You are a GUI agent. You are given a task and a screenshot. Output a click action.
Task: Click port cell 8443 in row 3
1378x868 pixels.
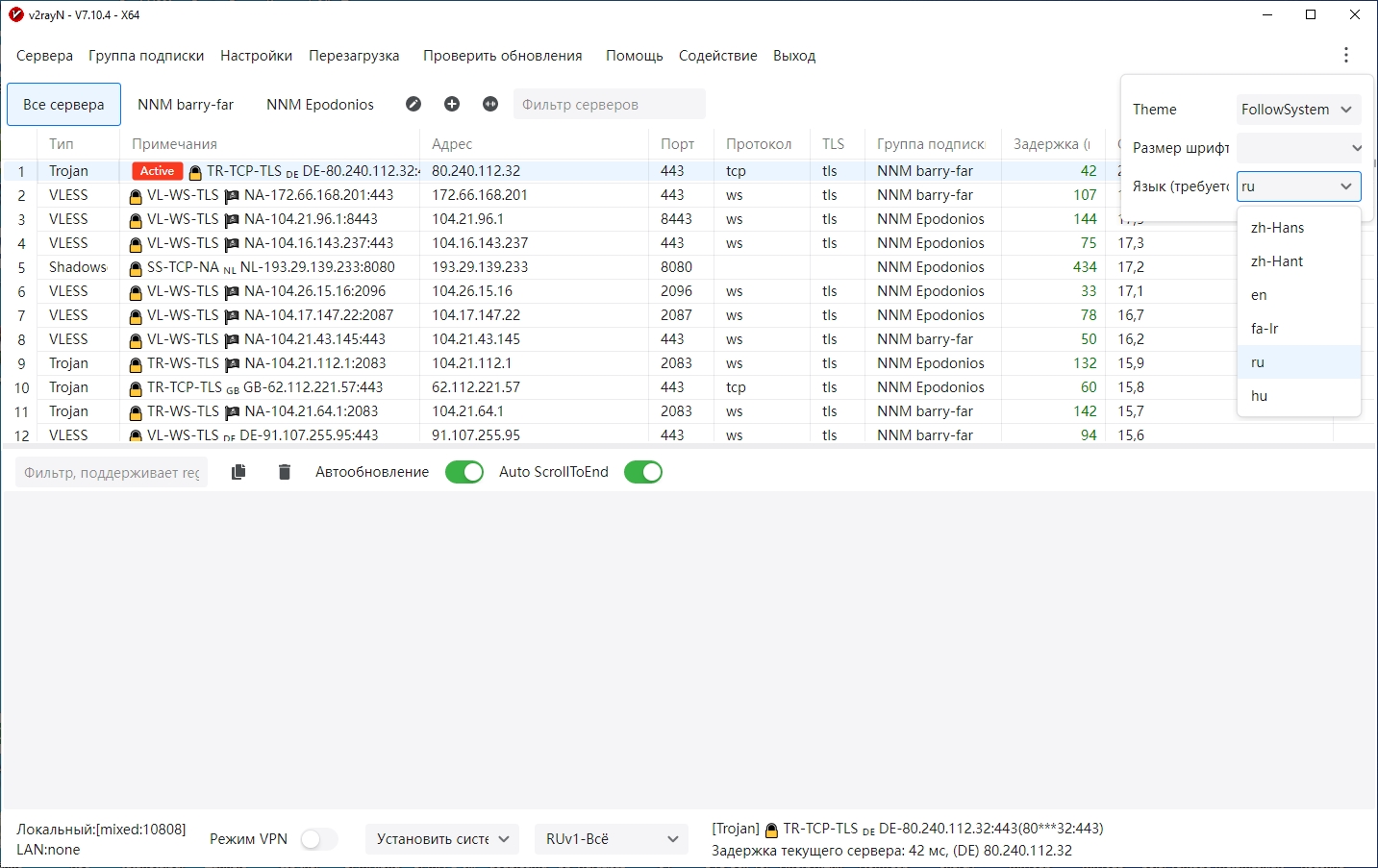click(682, 219)
